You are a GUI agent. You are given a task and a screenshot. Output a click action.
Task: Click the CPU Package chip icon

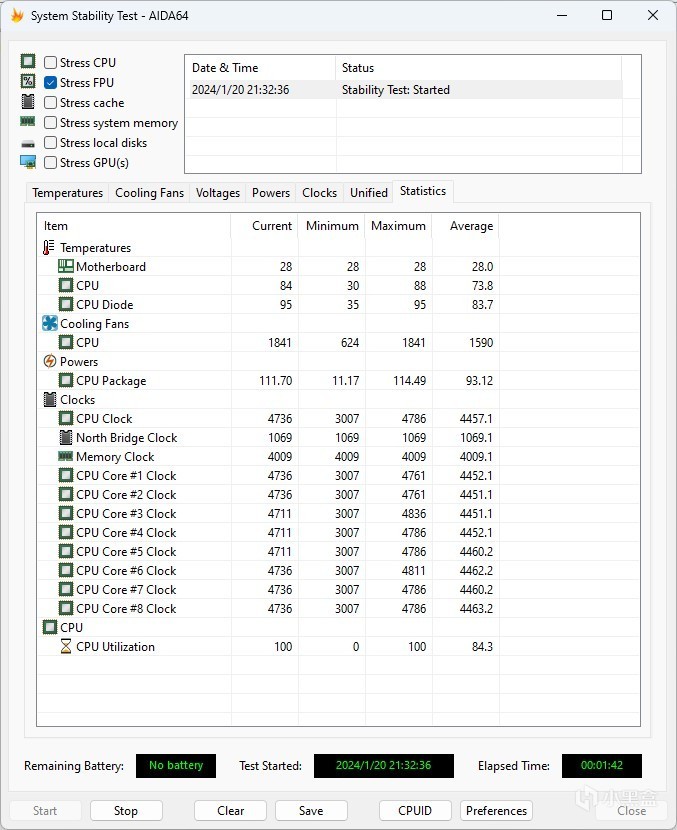[x=66, y=380]
